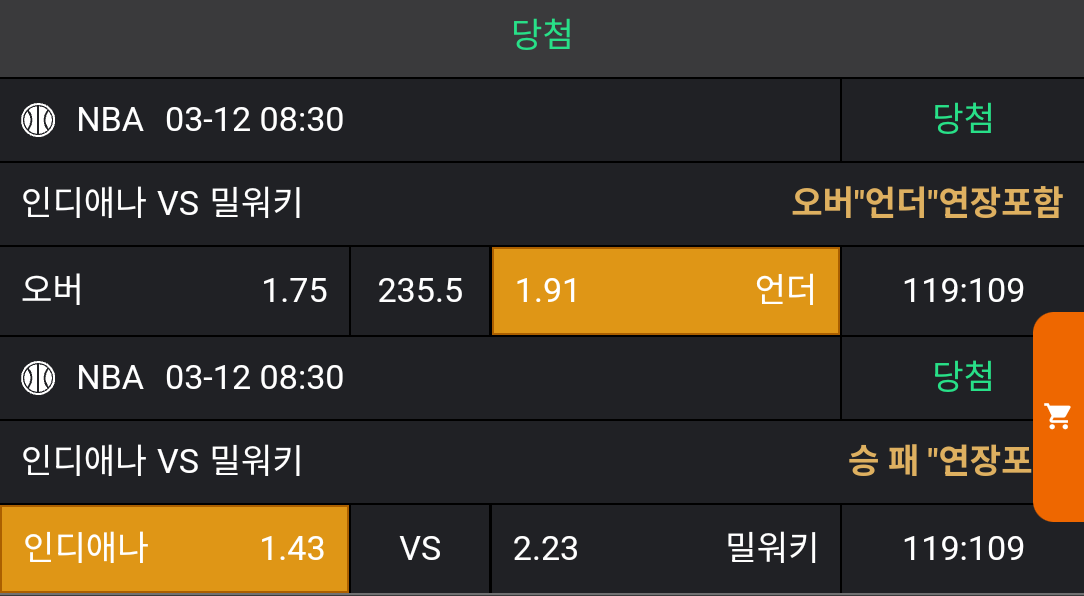Open the 인디애나 VS 밀워키 승 패 match title

click(x=162, y=462)
